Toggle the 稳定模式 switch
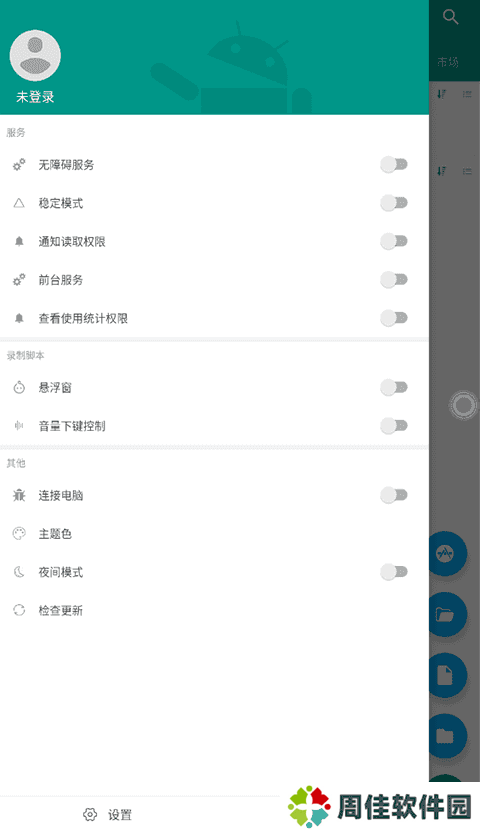 [x=394, y=203]
